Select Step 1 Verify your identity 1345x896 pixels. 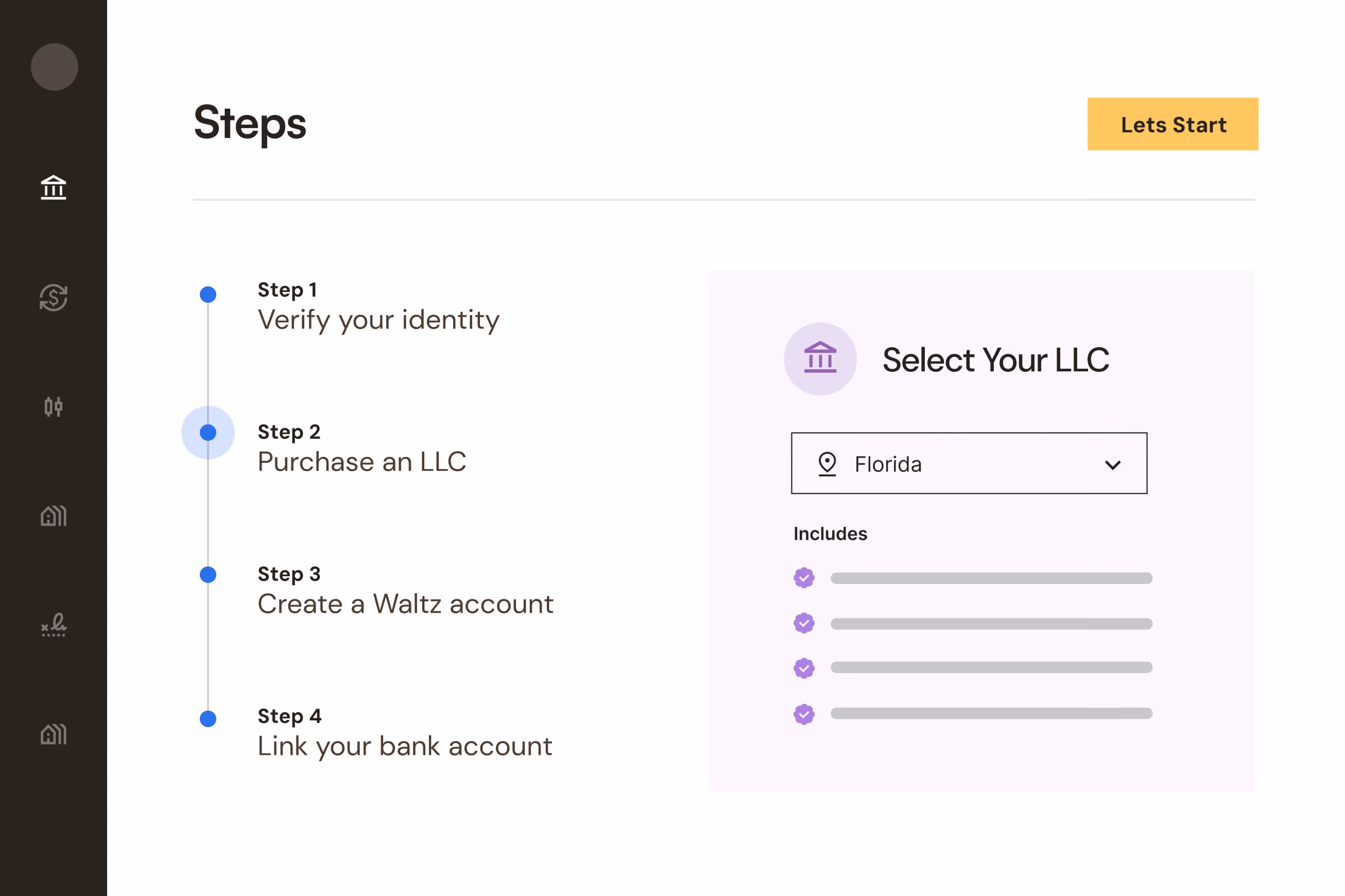click(x=378, y=306)
